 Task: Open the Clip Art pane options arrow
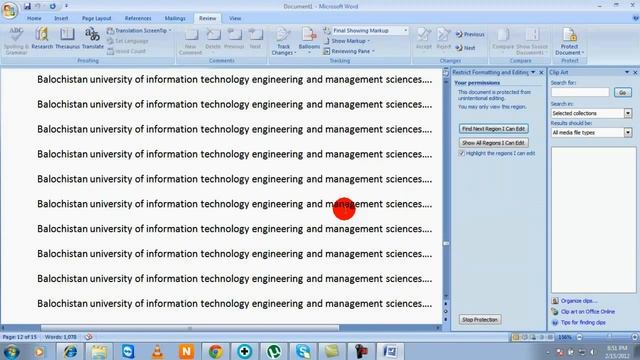click(627, 72)
